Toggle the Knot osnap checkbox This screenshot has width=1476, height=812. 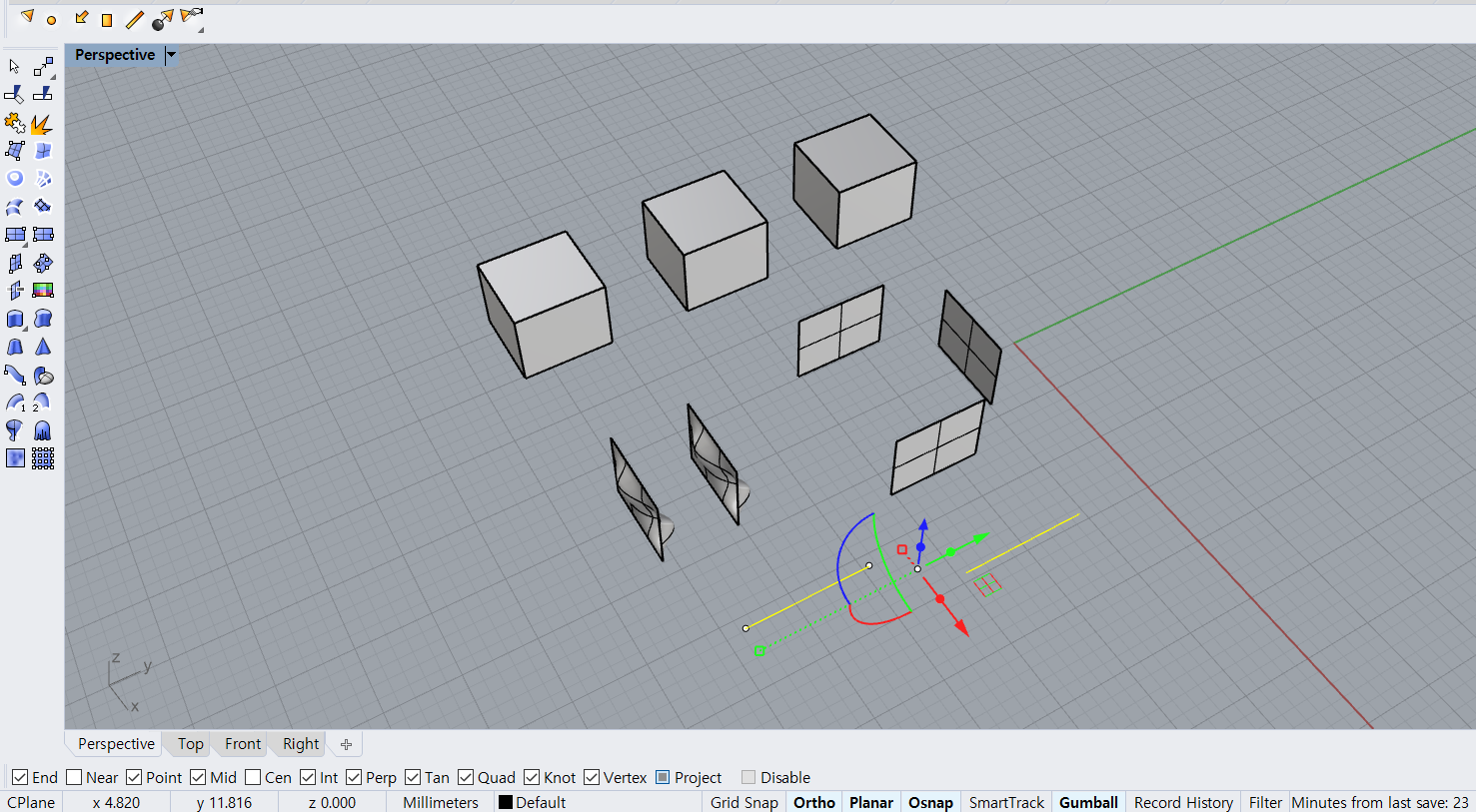tap(532, 777)
